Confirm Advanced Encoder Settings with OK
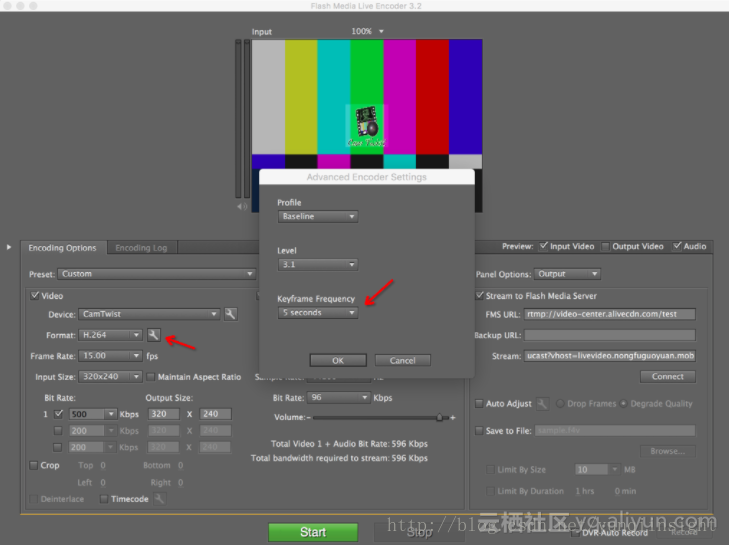 (338, 360)
